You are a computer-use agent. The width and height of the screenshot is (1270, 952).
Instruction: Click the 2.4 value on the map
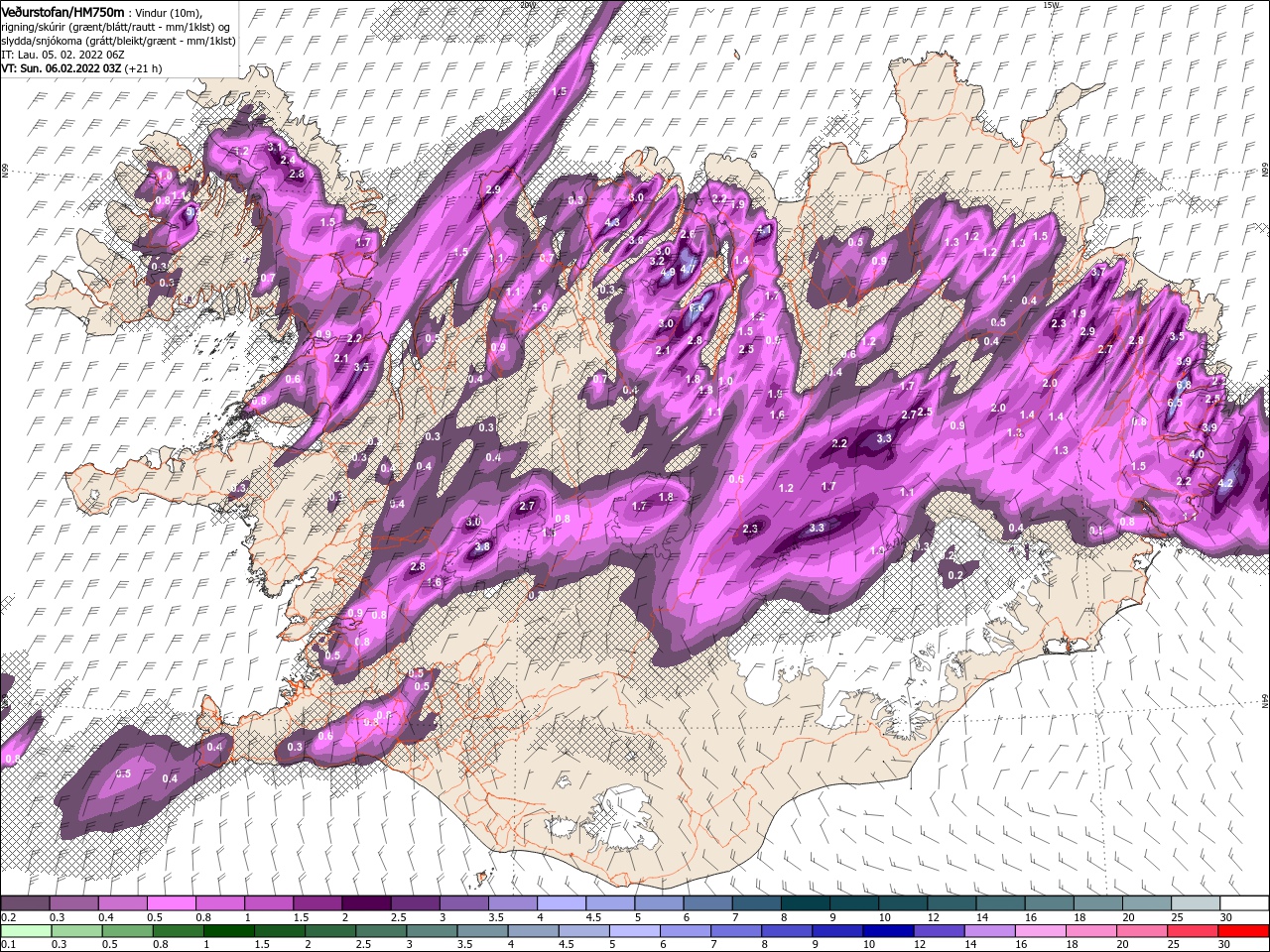click(288, 160)
